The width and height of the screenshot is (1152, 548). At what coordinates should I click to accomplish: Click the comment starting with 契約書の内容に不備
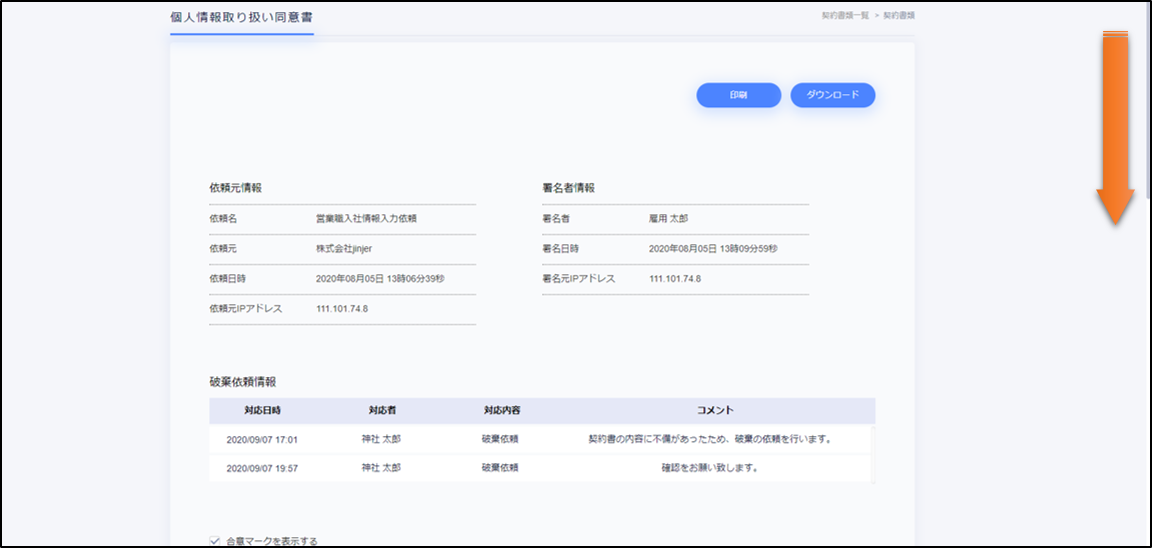coord(710,439)
